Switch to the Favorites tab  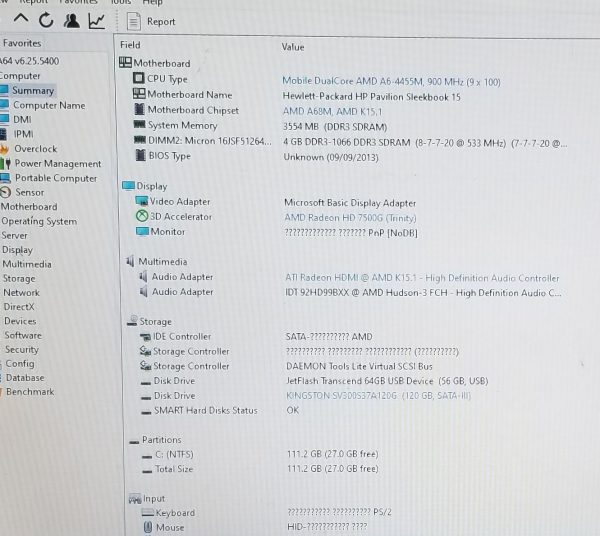pyautogui.click(x=22, y=44)
